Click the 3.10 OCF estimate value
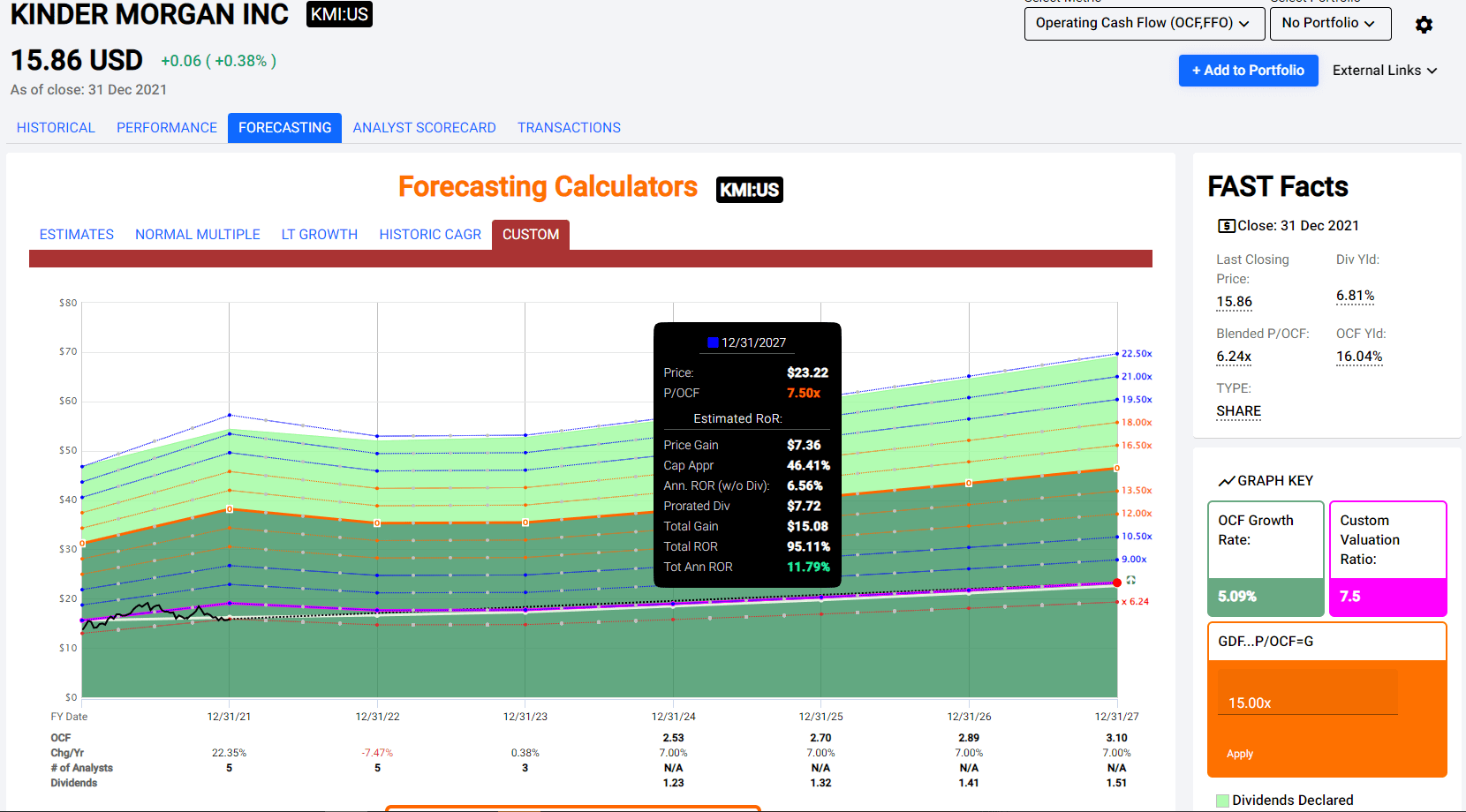The width and height of the screenshot is (1466, 812). (x=1117, y=738)
